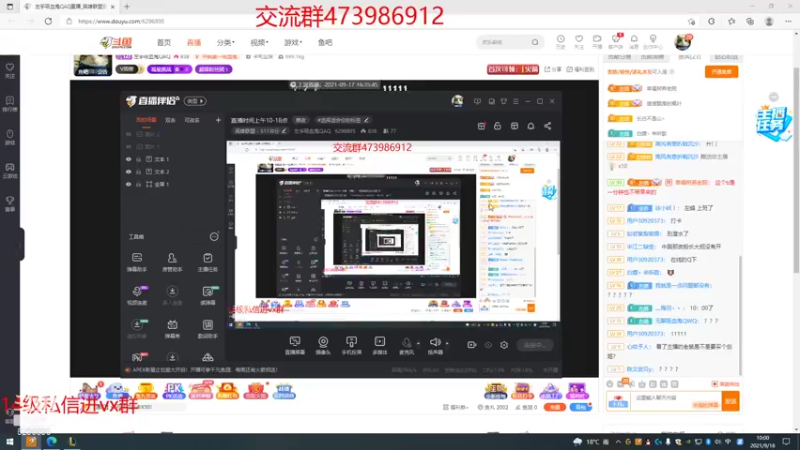Toggle lock on 文本 1 layer
Viewport: 800px width, 450px height.
click(138, 159)
